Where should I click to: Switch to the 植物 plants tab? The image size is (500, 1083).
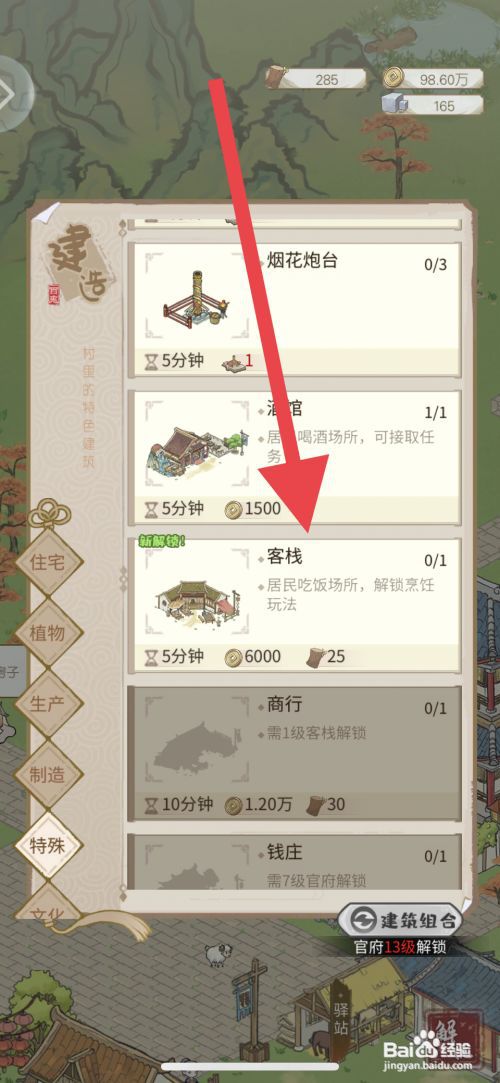click(x=48, y=632)
